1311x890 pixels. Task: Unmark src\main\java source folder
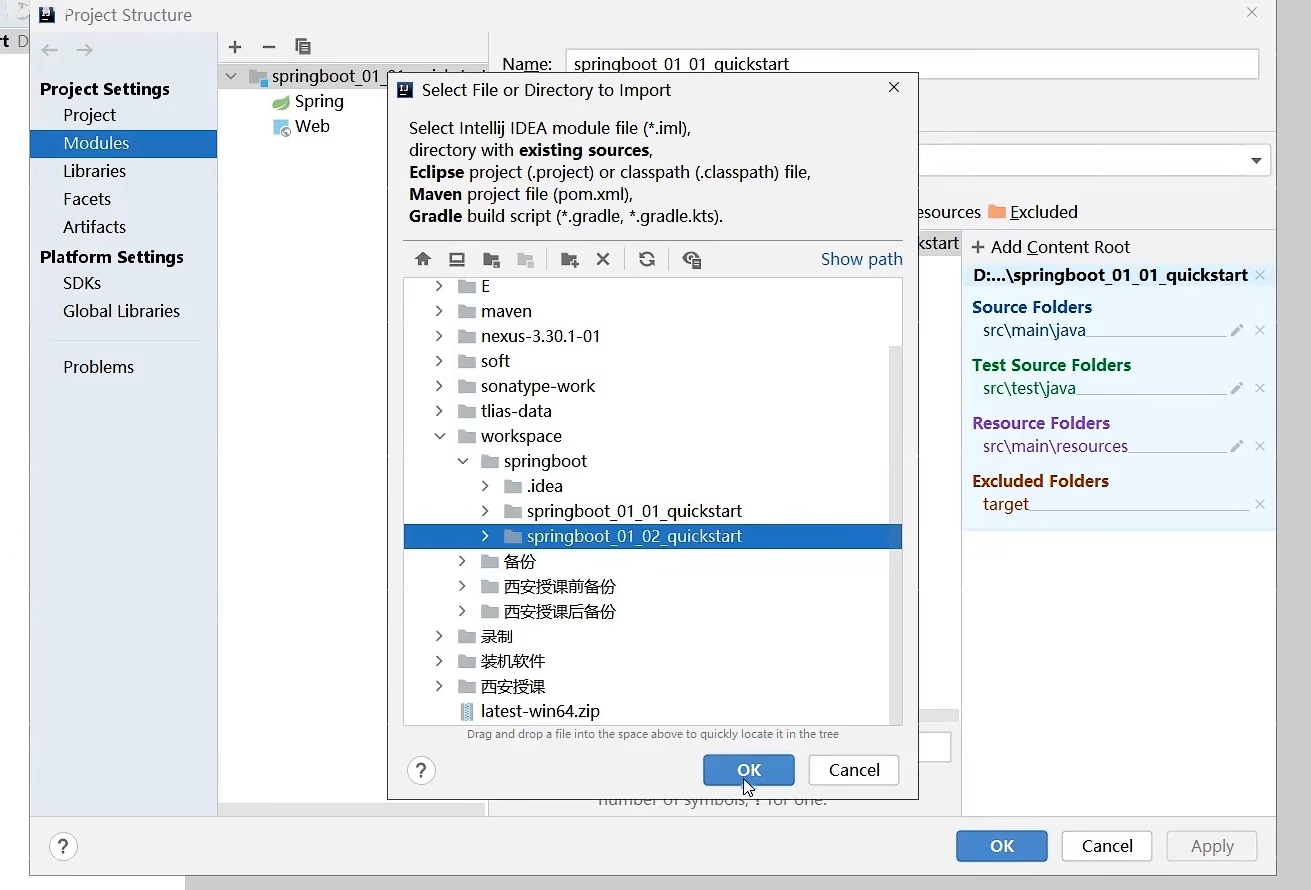[1260, 330]
